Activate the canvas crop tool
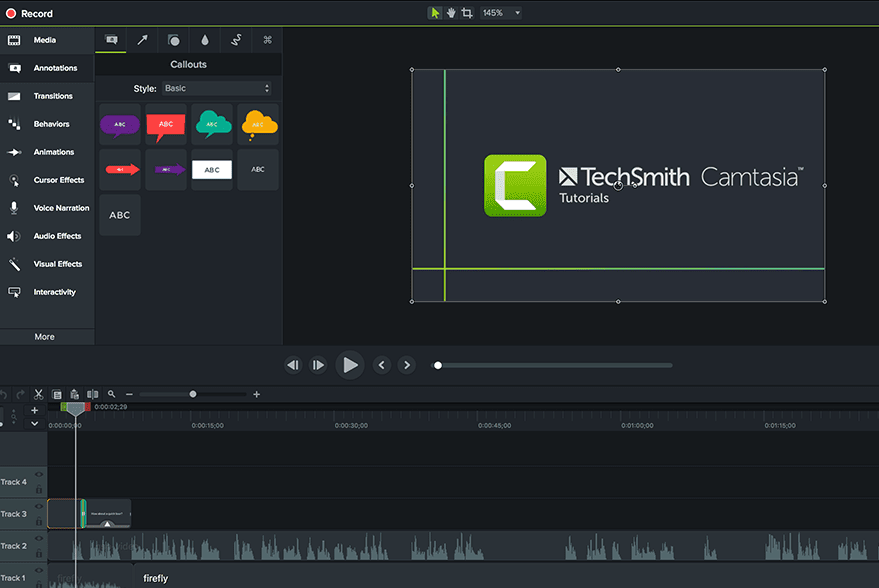 click(467, 13)
